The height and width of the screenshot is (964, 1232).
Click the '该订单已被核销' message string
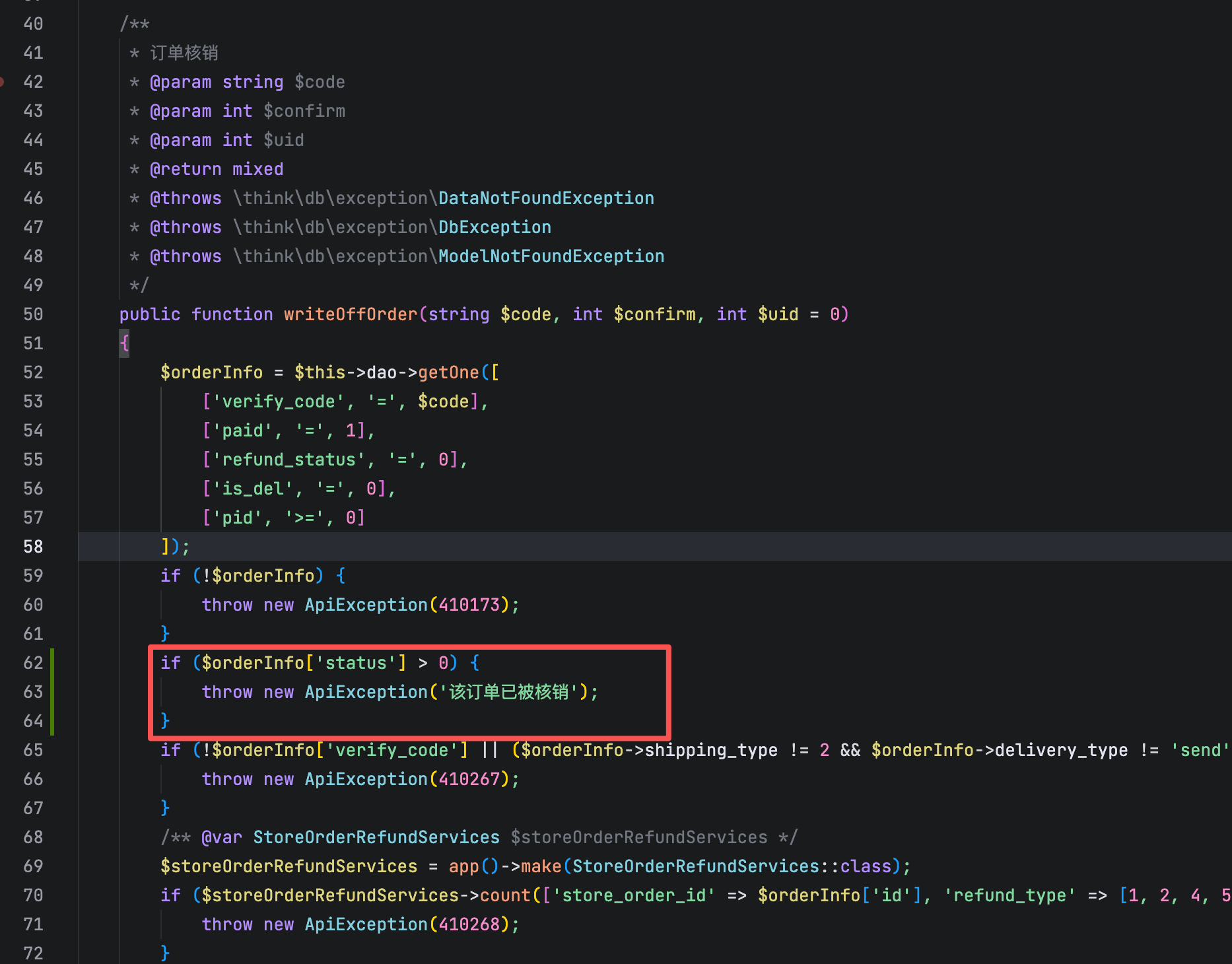click(508, 692)
